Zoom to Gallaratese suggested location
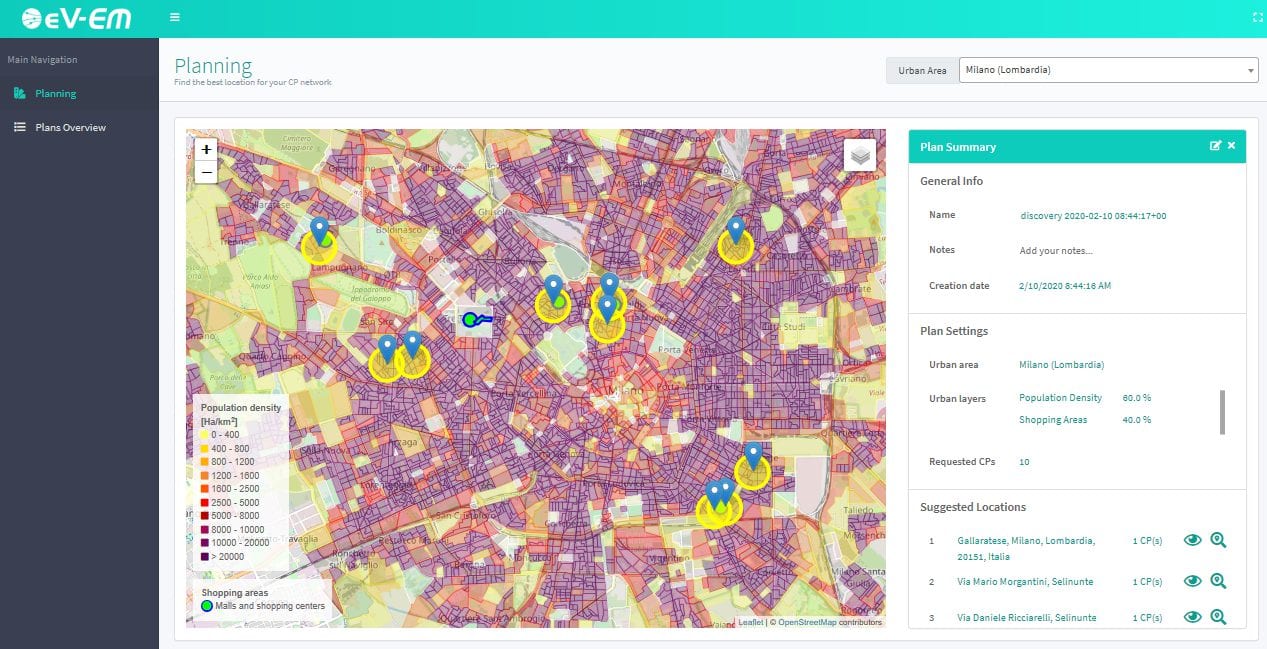Screen dimensions: 1267x649 pyautogui.click(x=1217, y=540)
